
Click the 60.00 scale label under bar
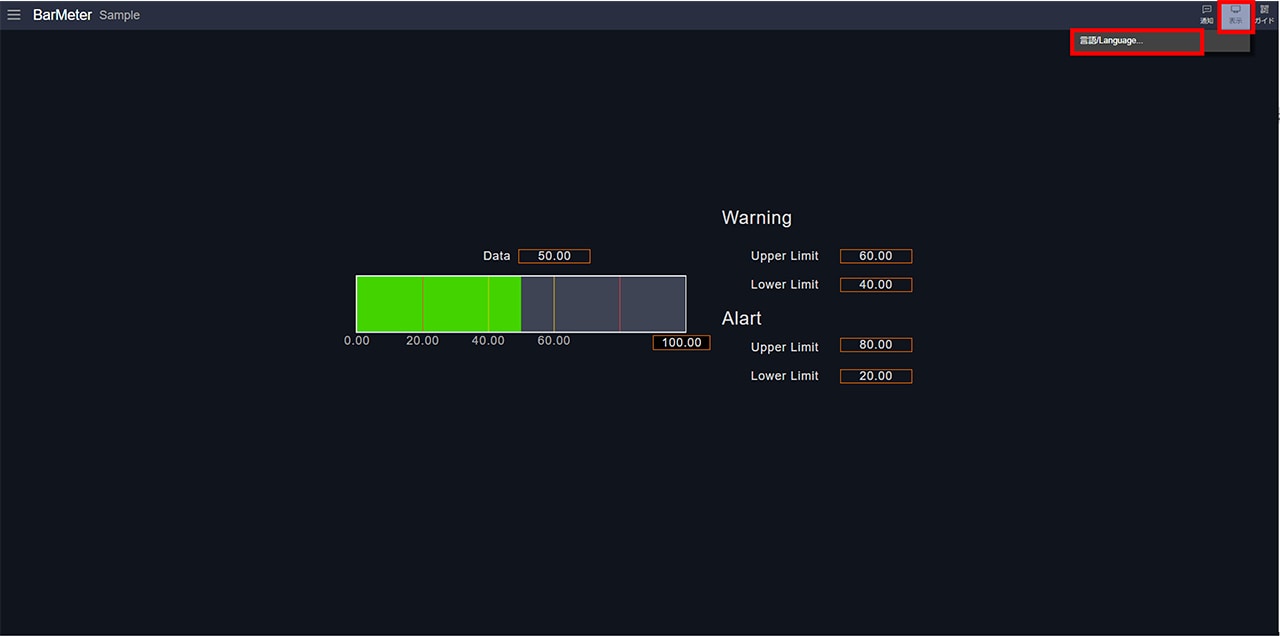553,341
